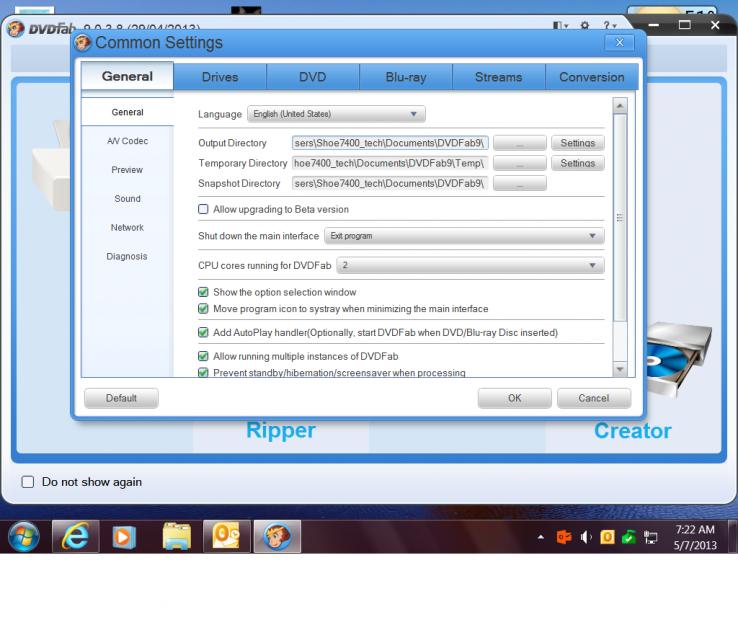
Task: Click the network tray icon
Action: 650,537
